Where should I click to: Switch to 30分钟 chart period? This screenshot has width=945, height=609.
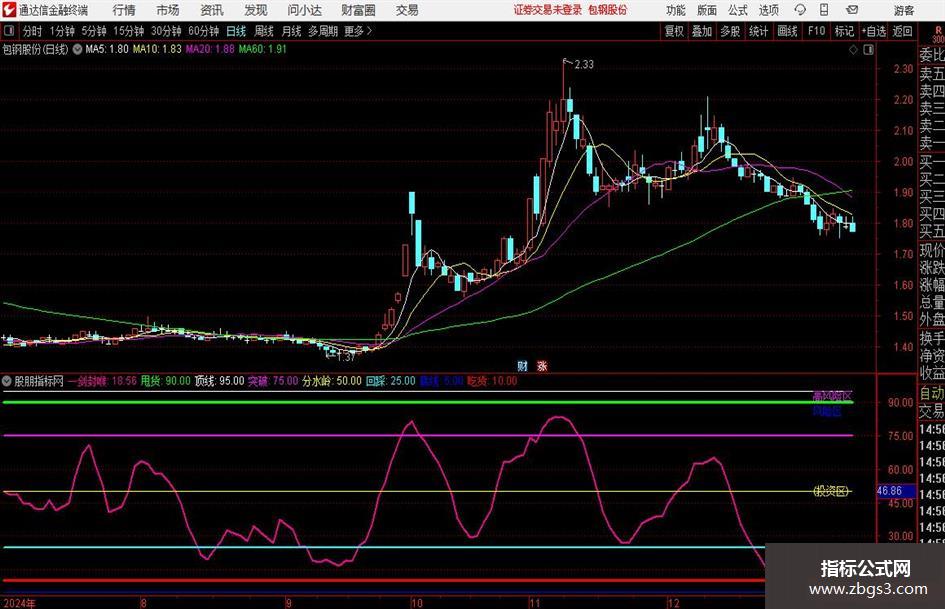click(x=166, y=31)
